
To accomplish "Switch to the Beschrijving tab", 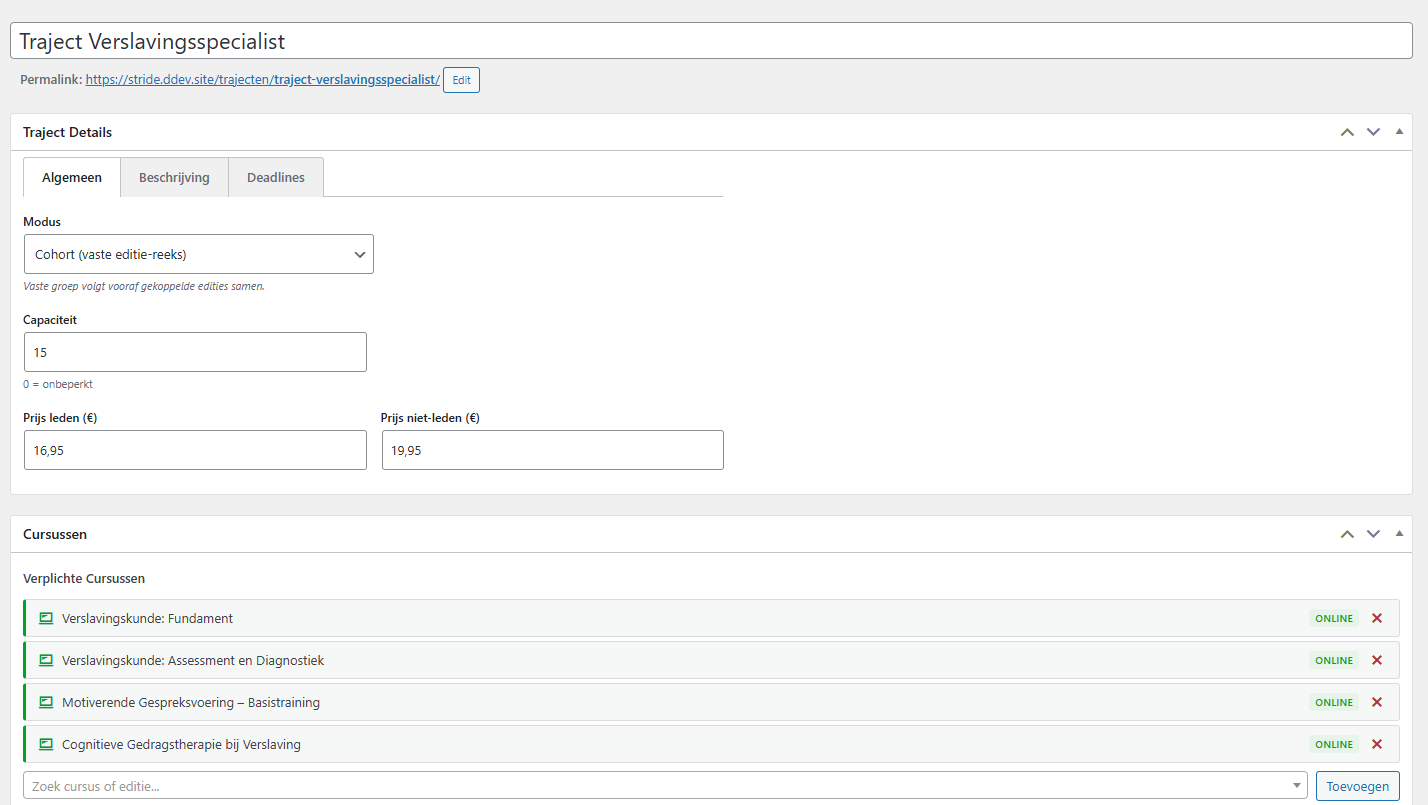I will [174, 177].
